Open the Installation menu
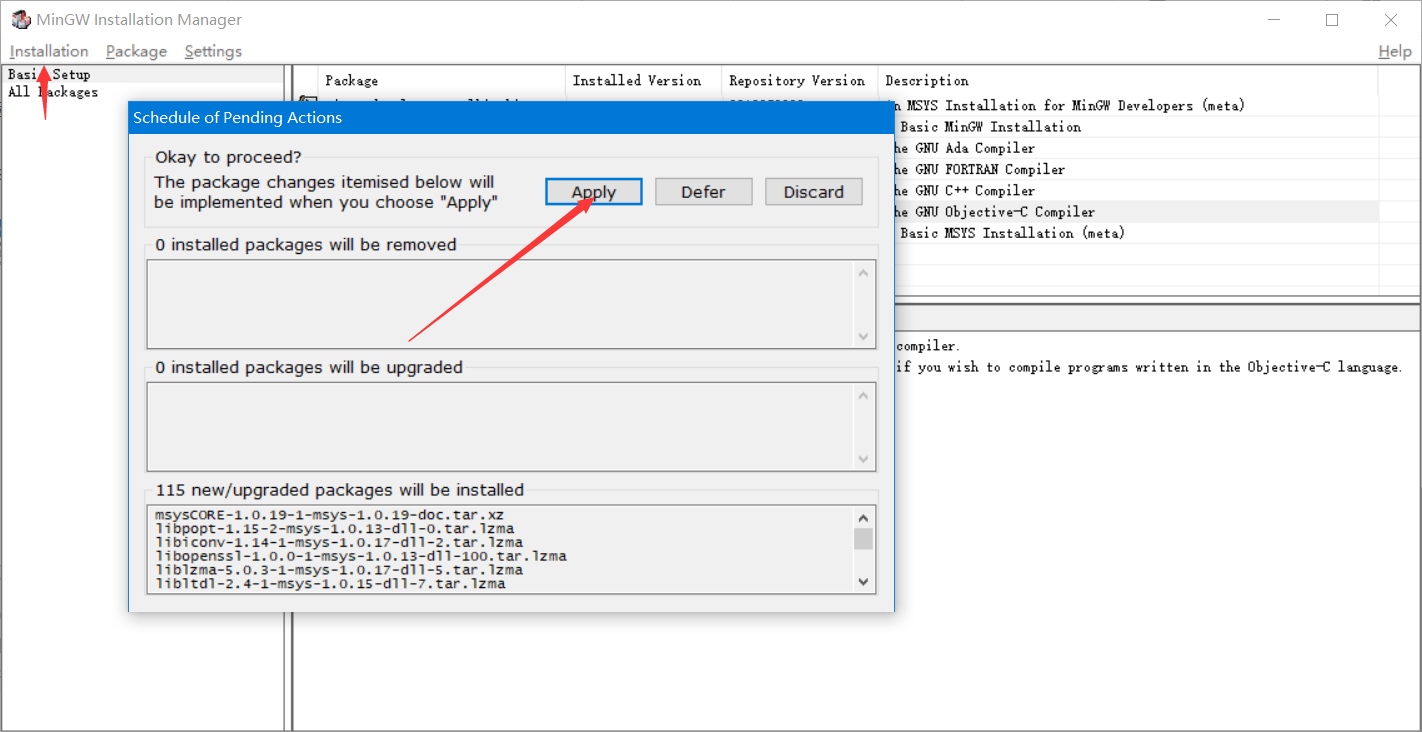The image size is (1422, 732). pyautogui.click(x=49, y=51)
